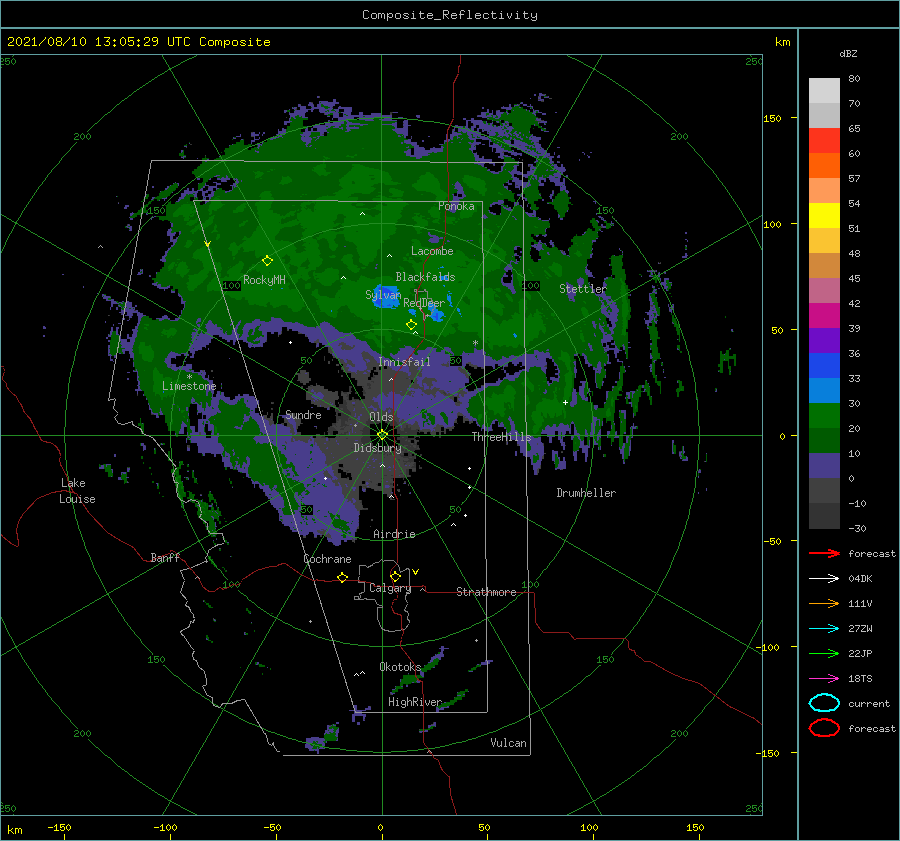Click the Didsbury label

[378, 448]
